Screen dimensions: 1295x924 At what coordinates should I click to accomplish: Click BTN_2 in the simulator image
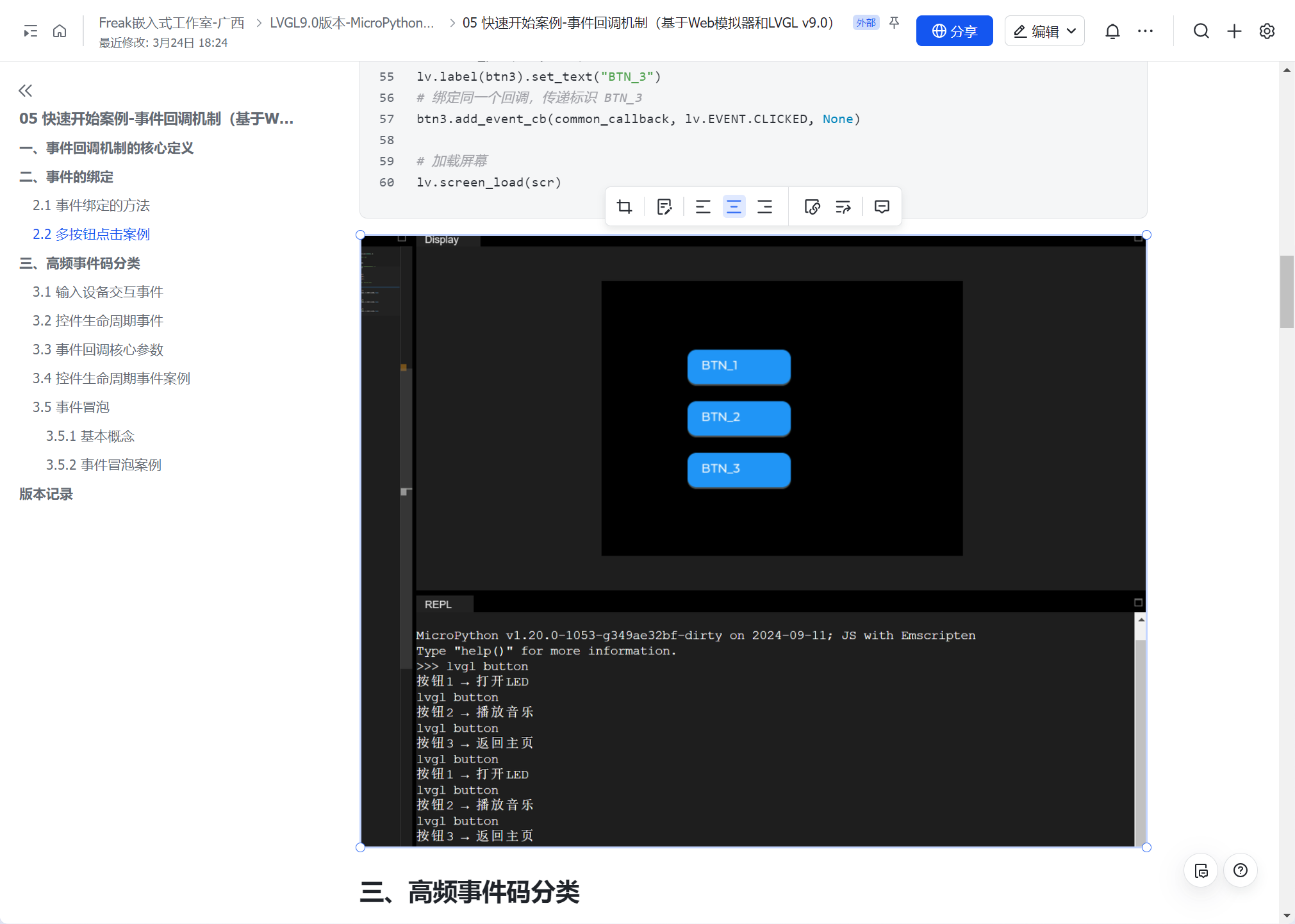(x=739, y=418)
